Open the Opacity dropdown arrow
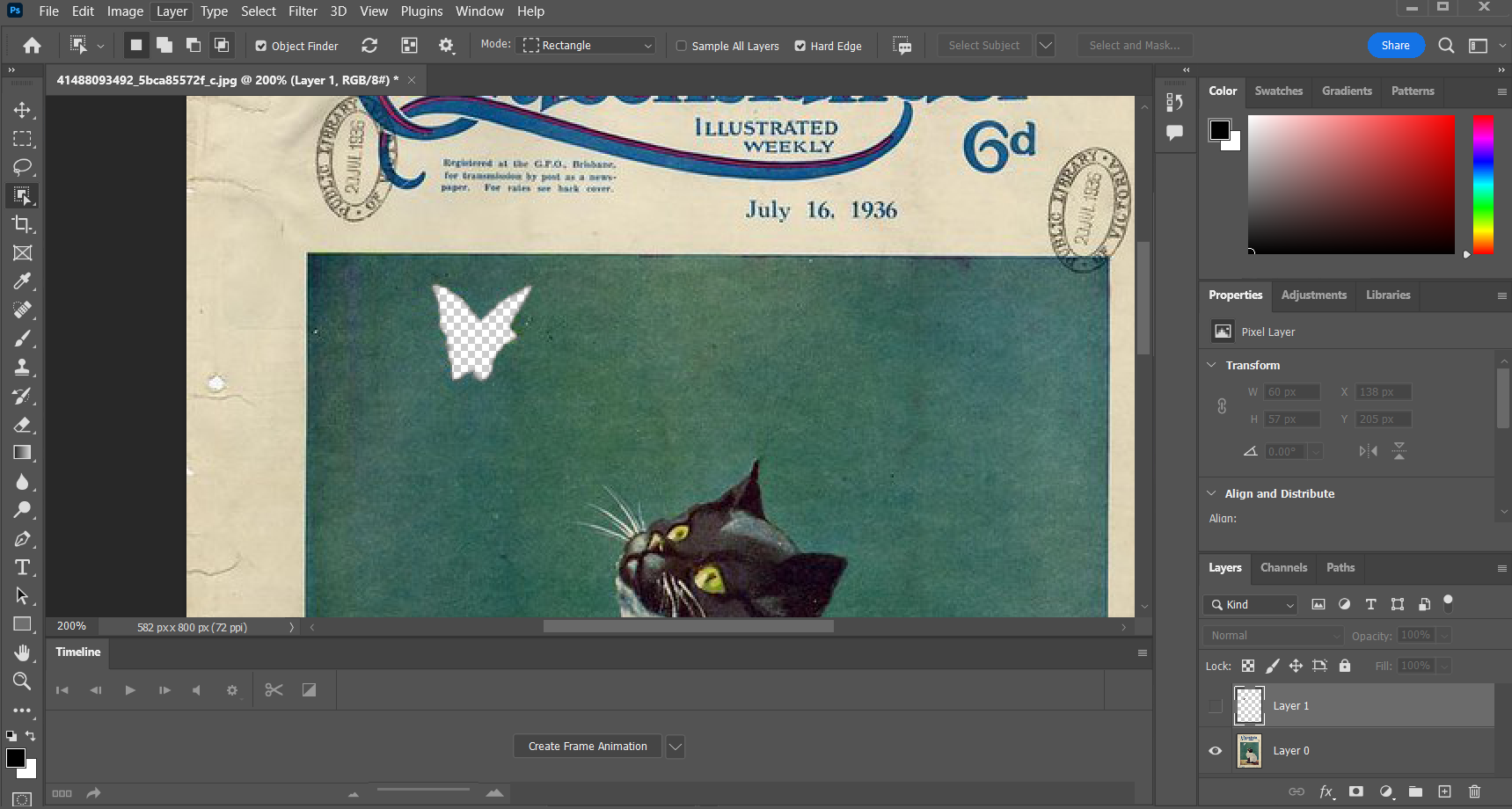 pos(1444,636)
